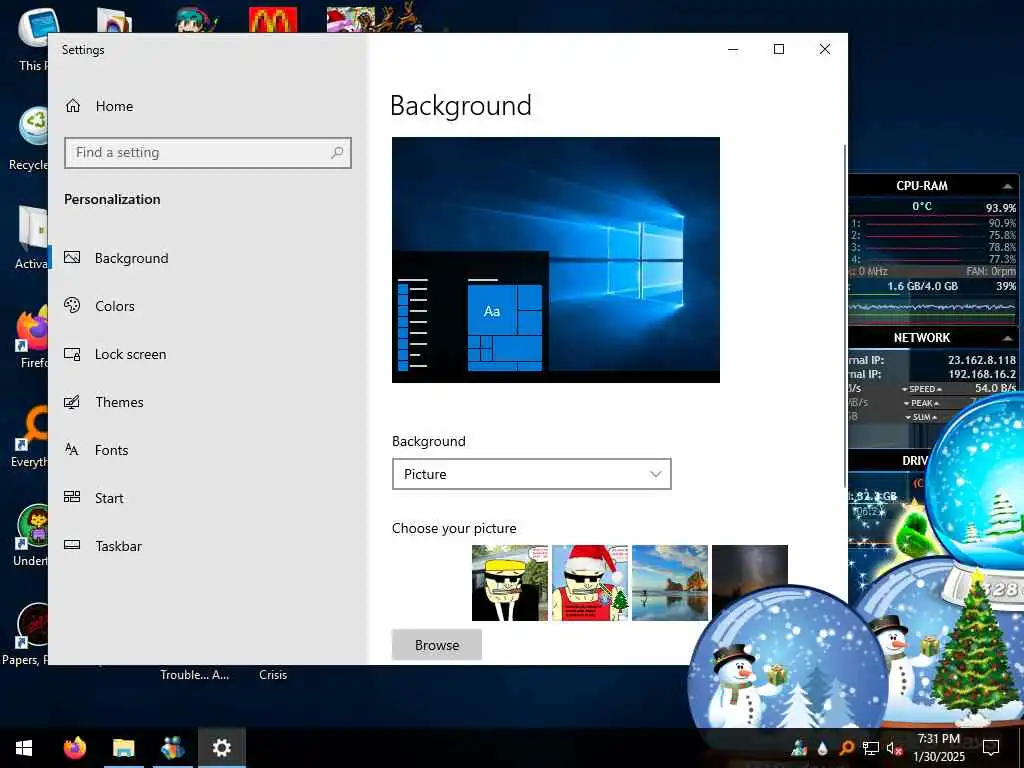
Task: Expand the Background Picture dropdown
Action: tap(532, 474)
